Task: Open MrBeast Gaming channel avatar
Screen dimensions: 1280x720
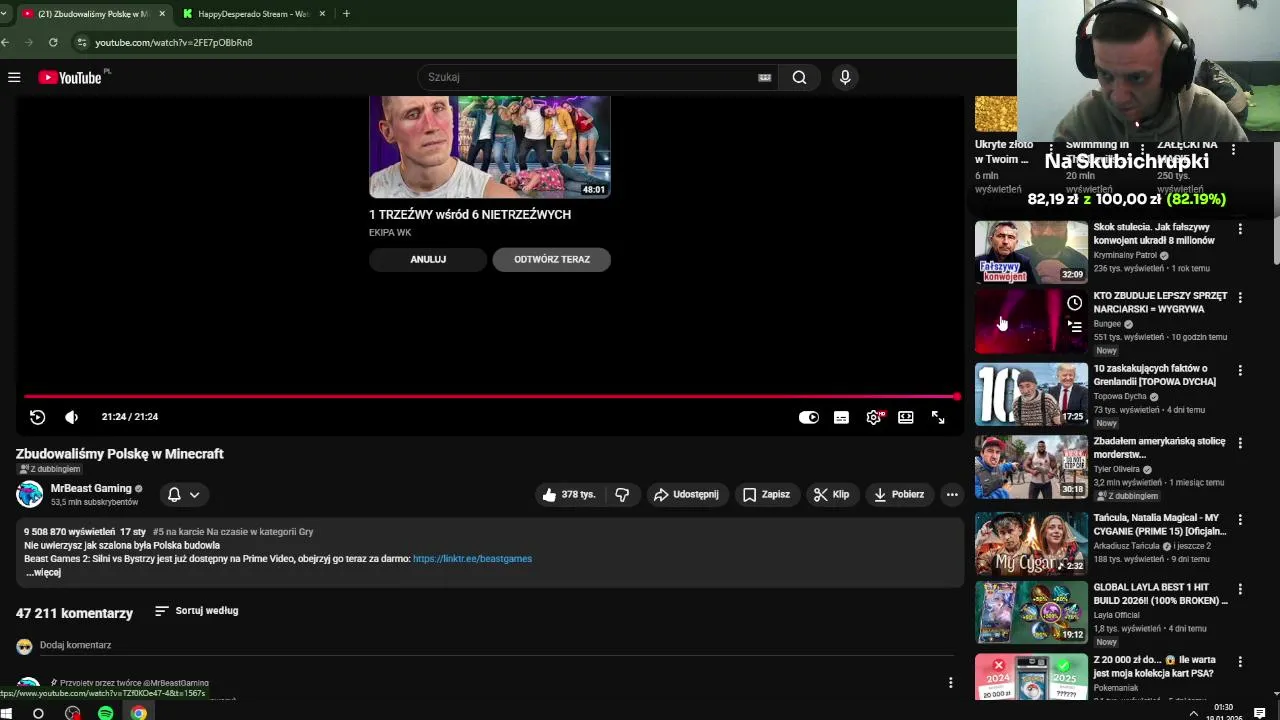Action: (x=30, y=494)
